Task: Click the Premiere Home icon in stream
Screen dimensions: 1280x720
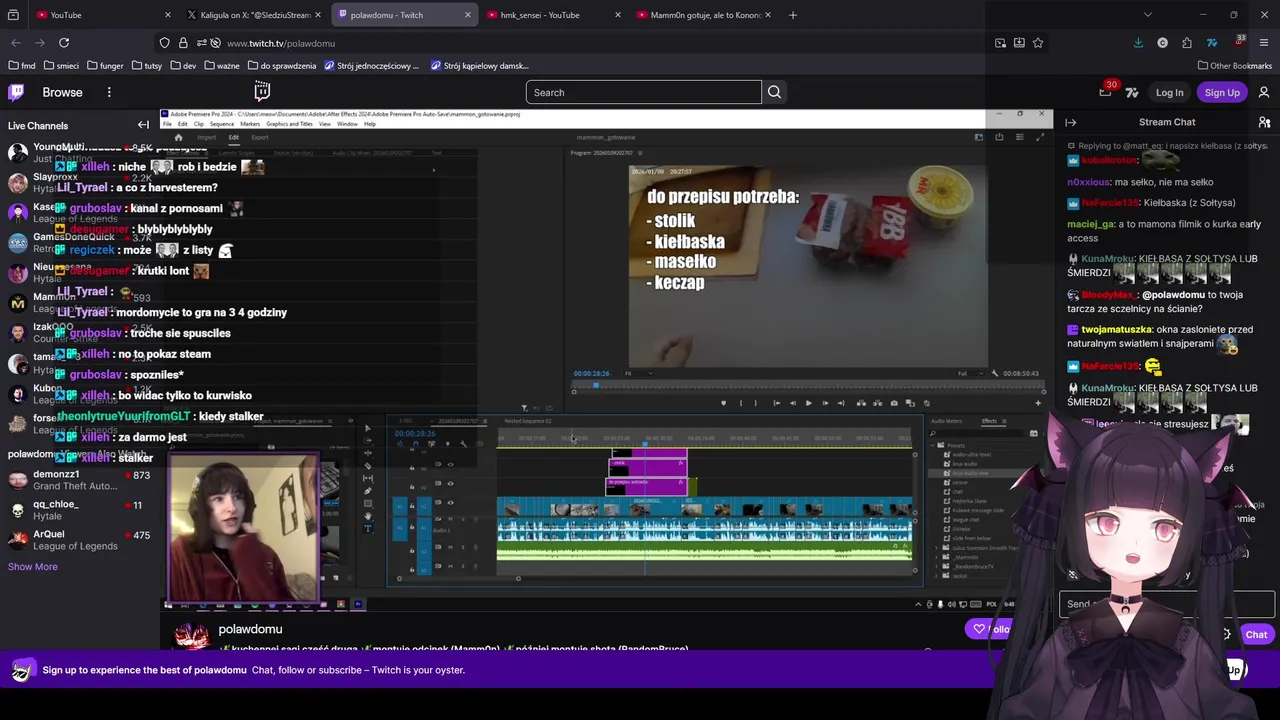Action: [x=178, y=137]
